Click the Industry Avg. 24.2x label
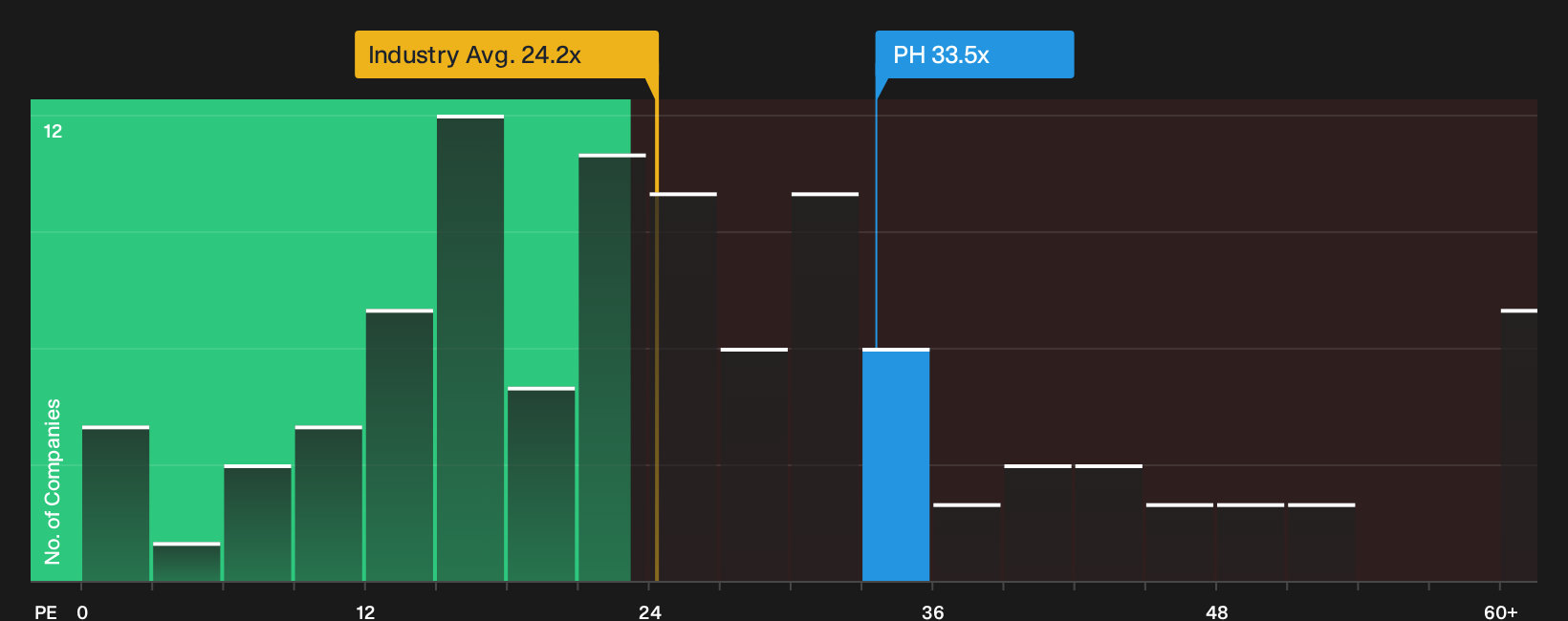1568x621 pixels. (506, 54)
